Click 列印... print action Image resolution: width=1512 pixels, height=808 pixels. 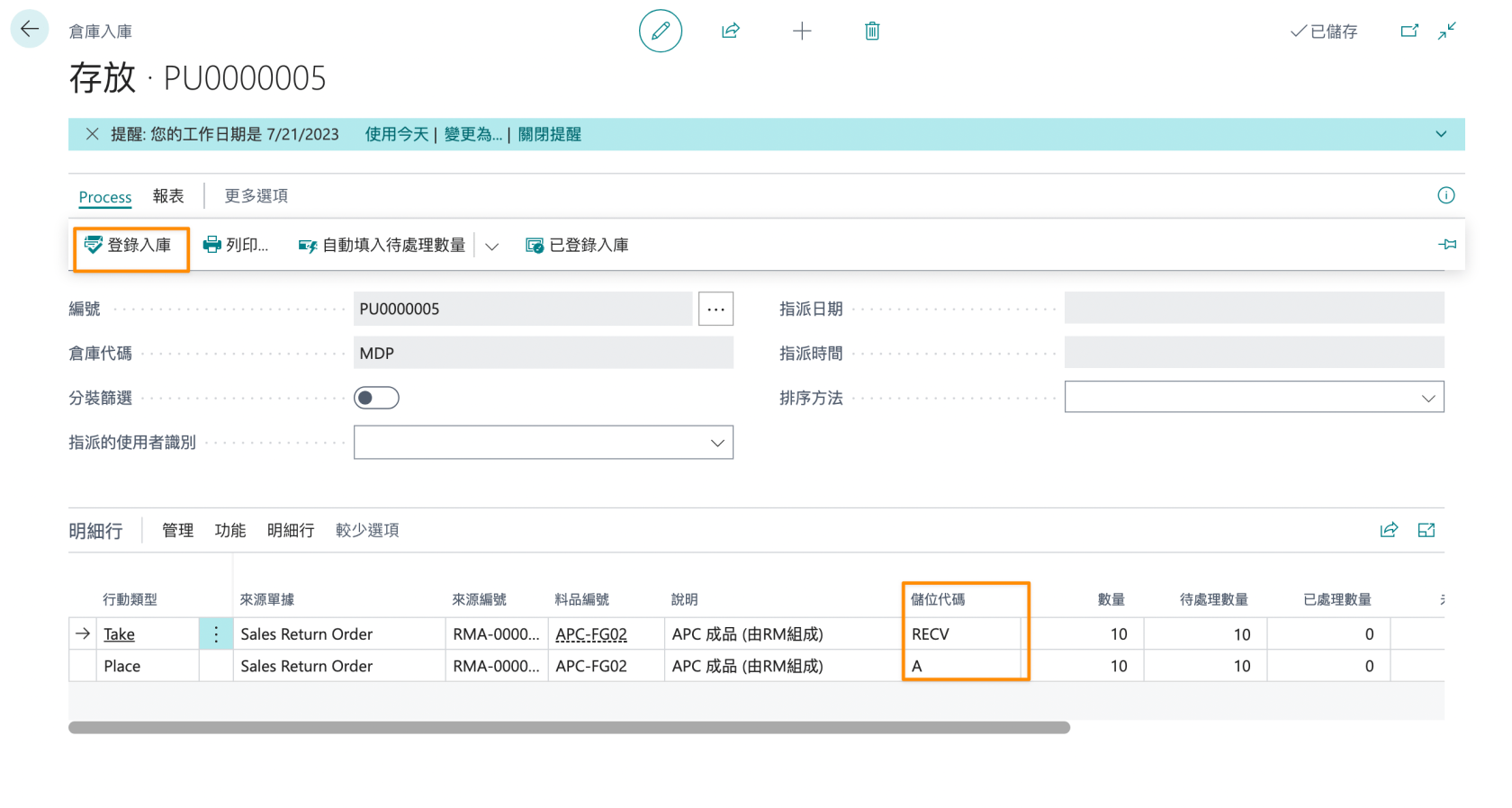coord(236,245)
